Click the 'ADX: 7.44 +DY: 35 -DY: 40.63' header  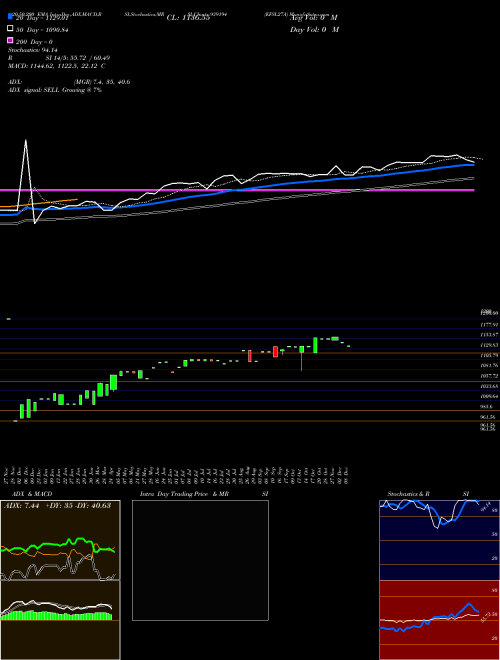pos(57,506)
